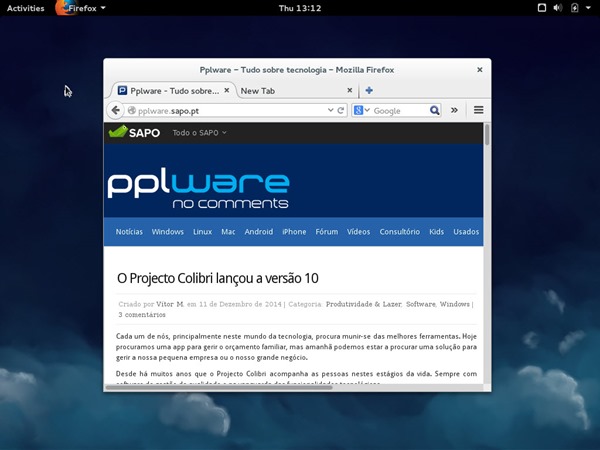The height and width of the screenshot is (450, 600).
Task: Switch to the Pplware tab
Action: point(173,91)
